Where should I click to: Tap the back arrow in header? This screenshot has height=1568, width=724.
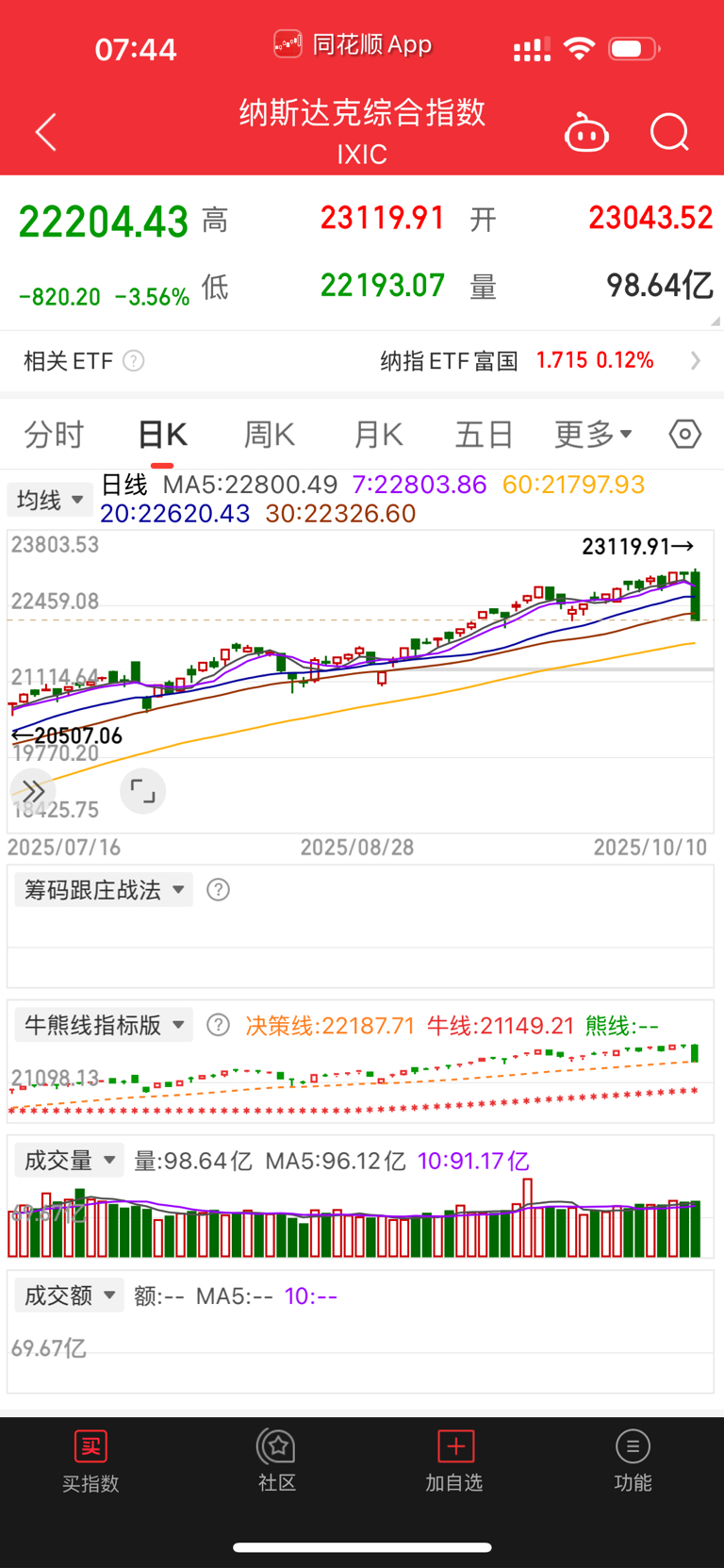click(46, 132)
